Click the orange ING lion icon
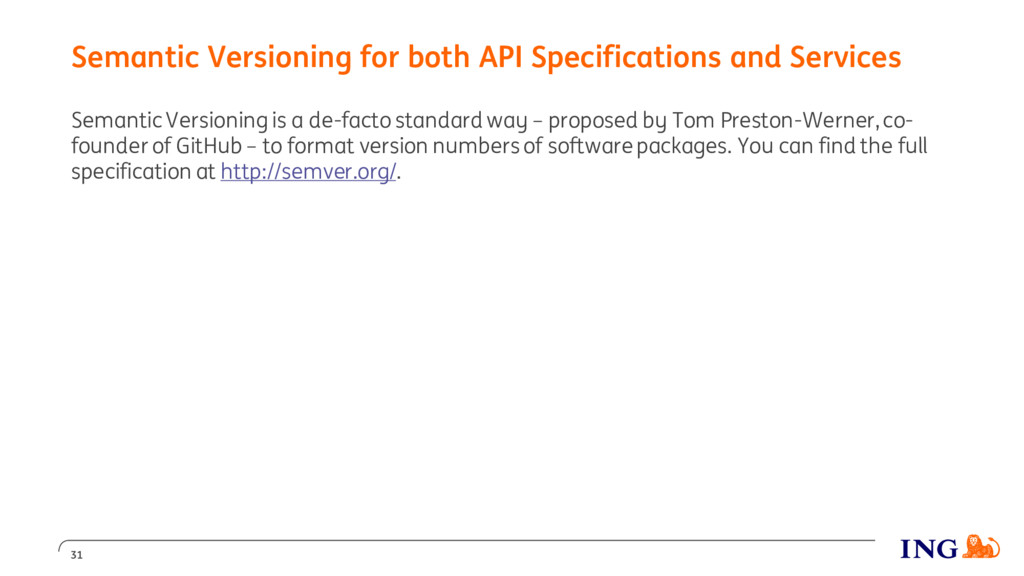The width and height of the screenshot is (1024, 576). (981, 547)
